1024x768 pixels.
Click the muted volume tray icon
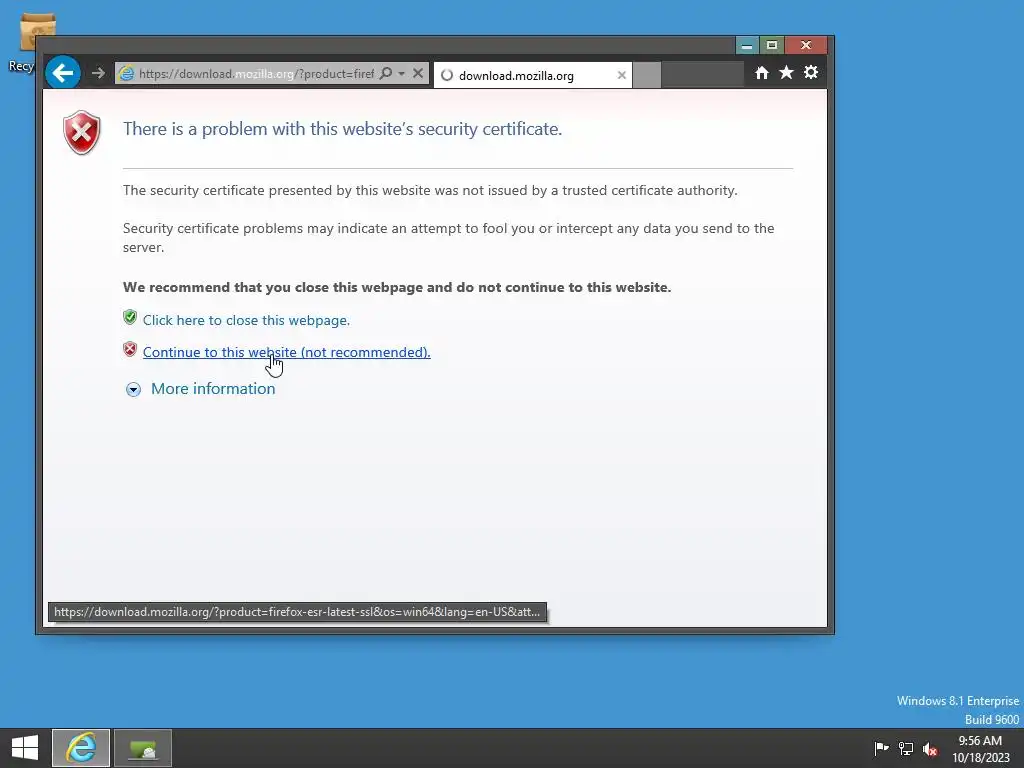click(x=930, y=749)
